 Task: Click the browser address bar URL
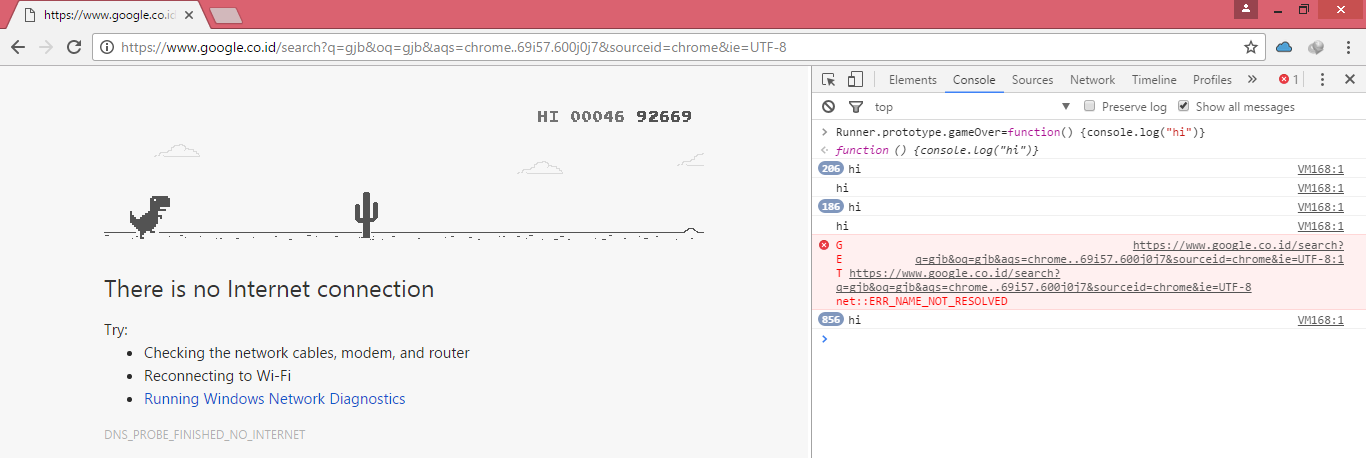tap(453, 47)
